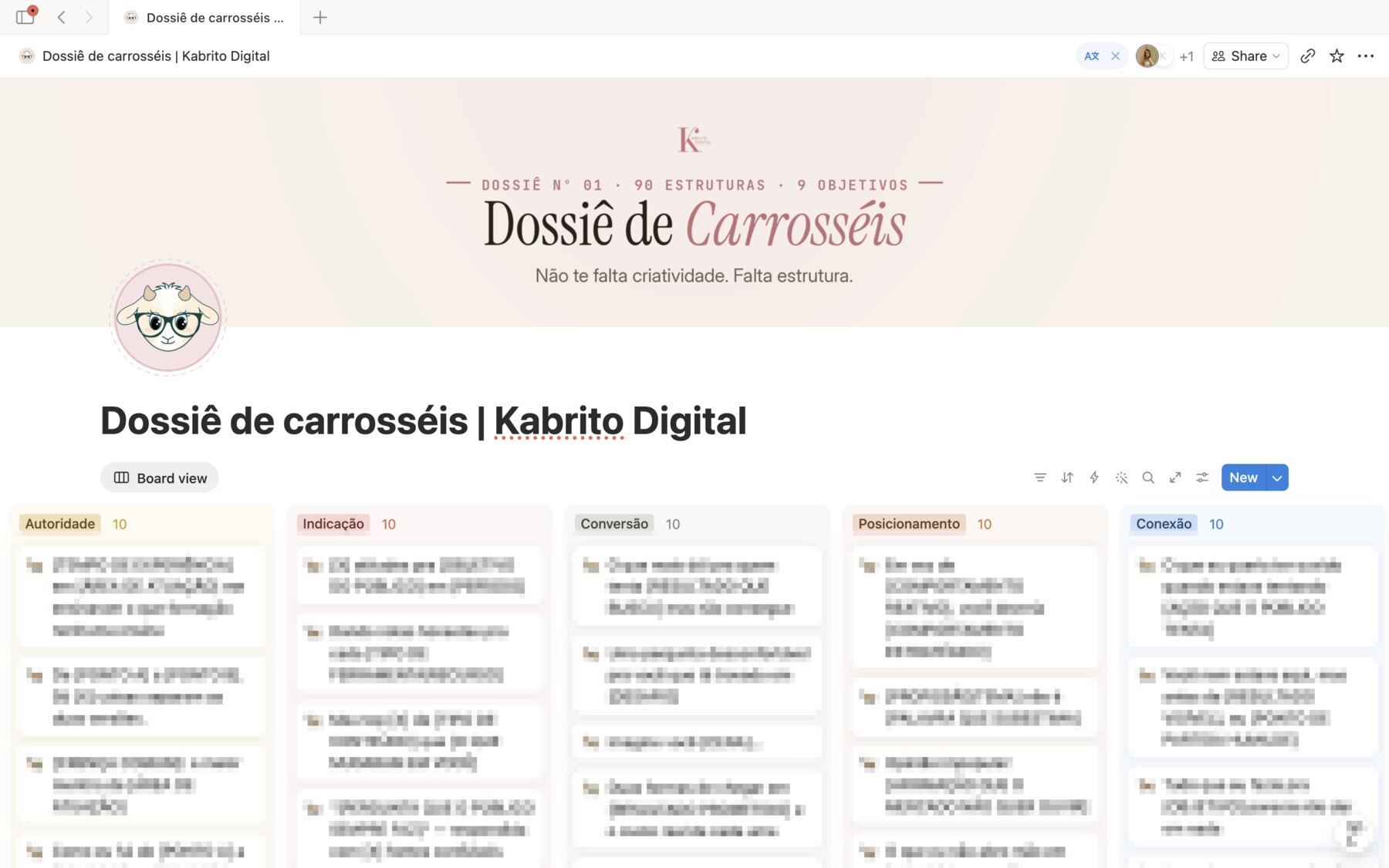The height and width of the screenshot is (868, 1389).
Task: Select the Dossiê de carrosséis tab
Action: click(x=204, y=17)
